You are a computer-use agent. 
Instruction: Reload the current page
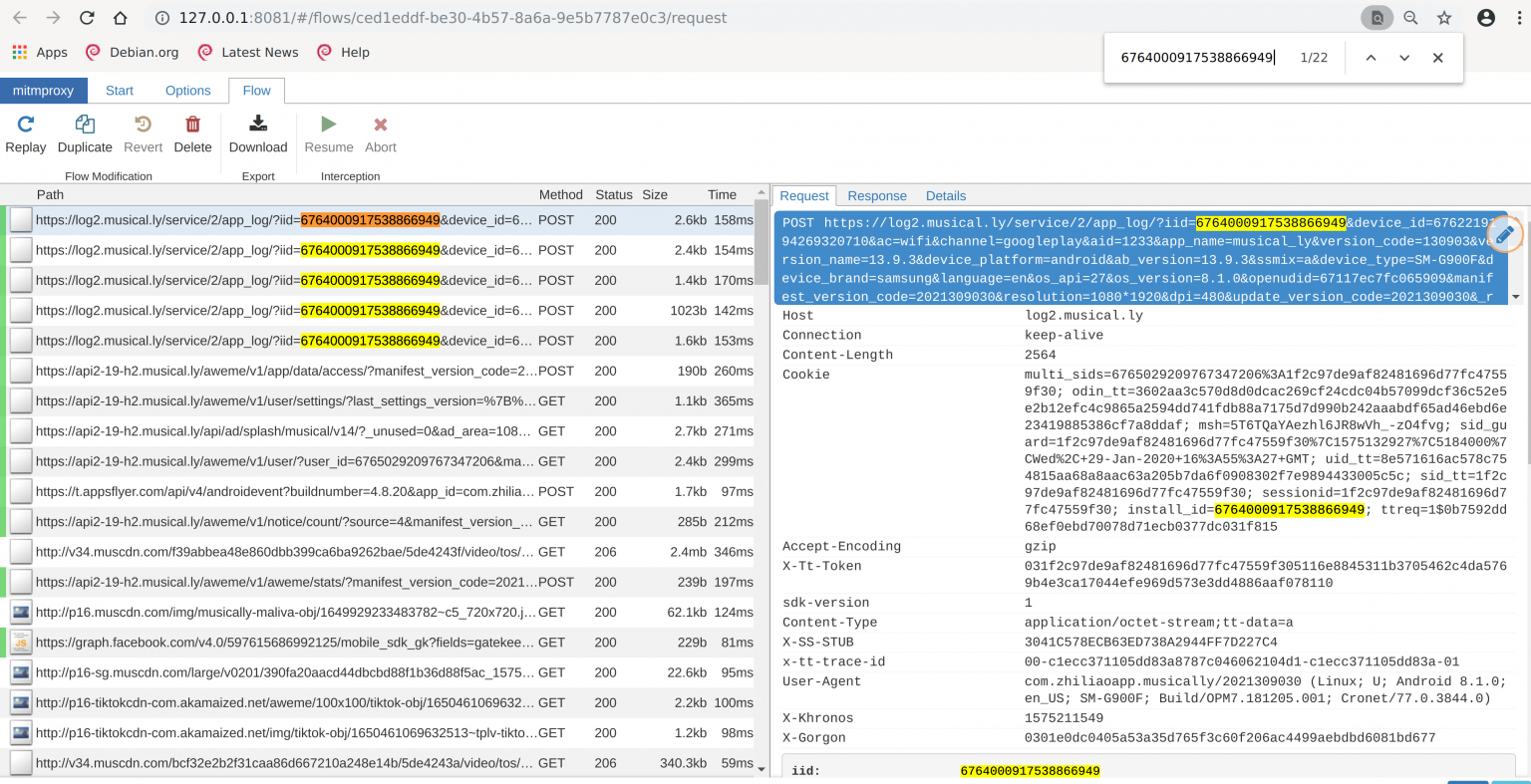pos(88,18)
